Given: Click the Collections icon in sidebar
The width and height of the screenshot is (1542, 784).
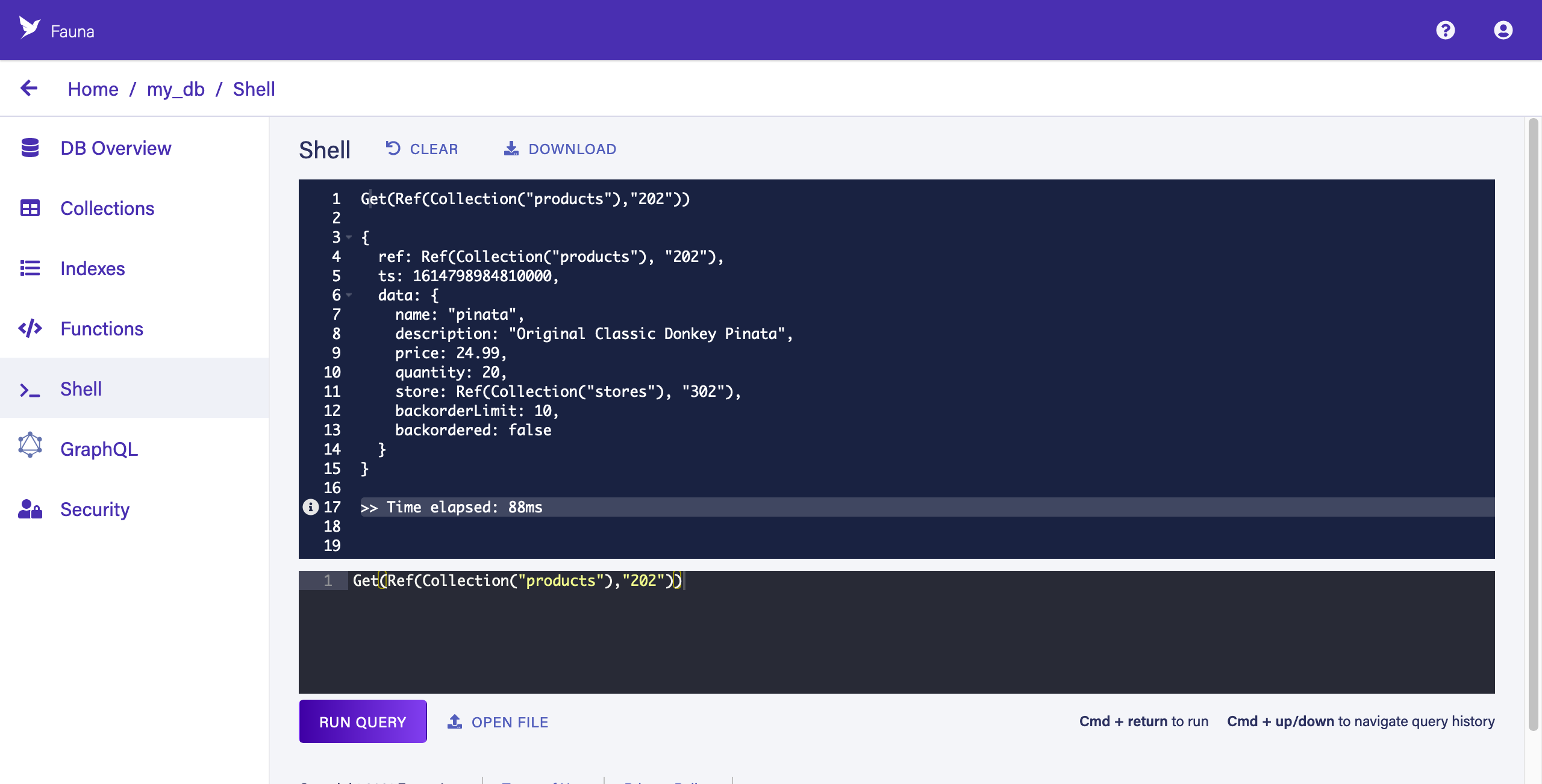Looking at the screenshot, I should pos(29,208).
